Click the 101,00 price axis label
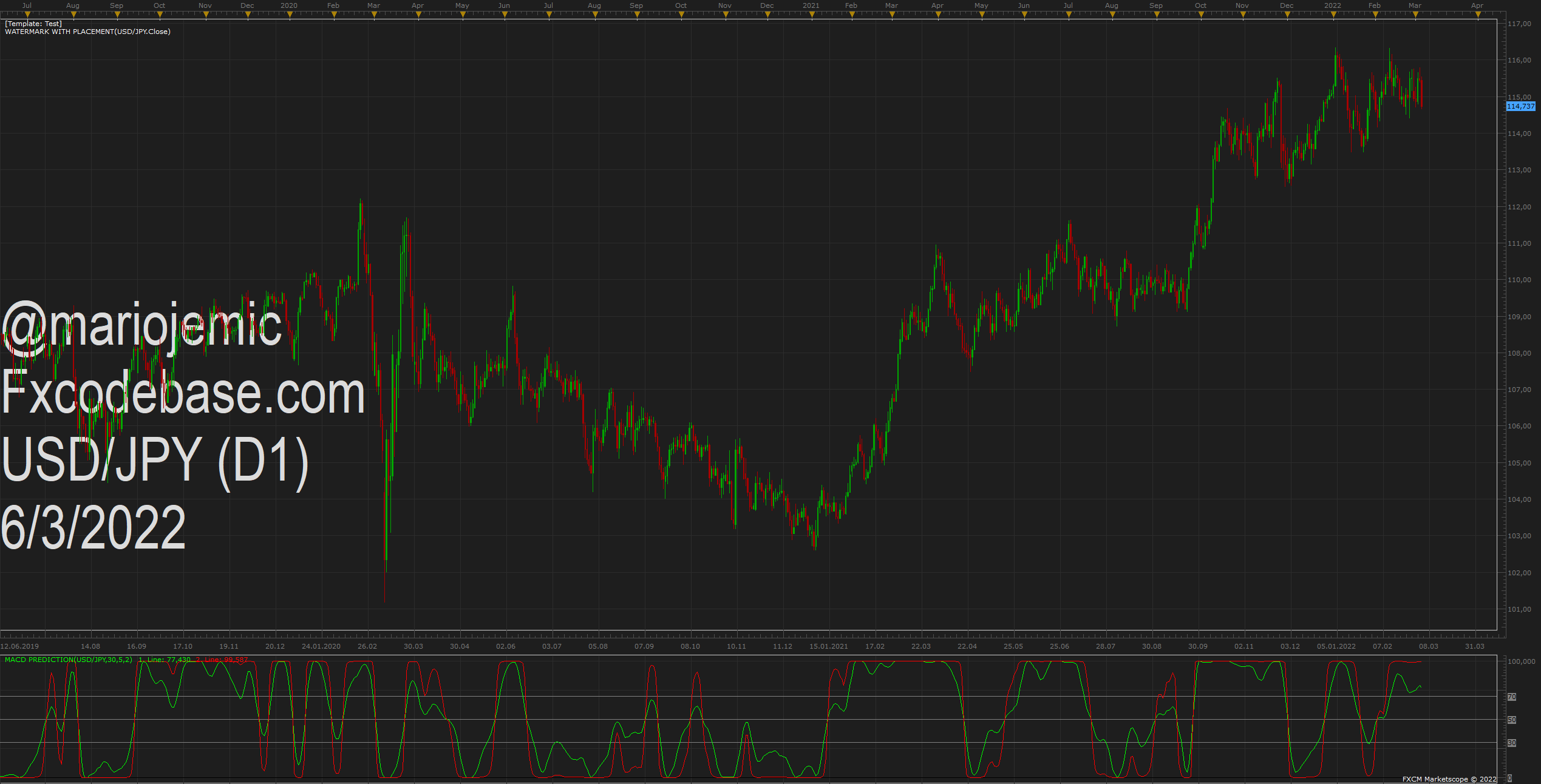The height and width of the screenshot is (784, 1541). tap(1520, 609)
